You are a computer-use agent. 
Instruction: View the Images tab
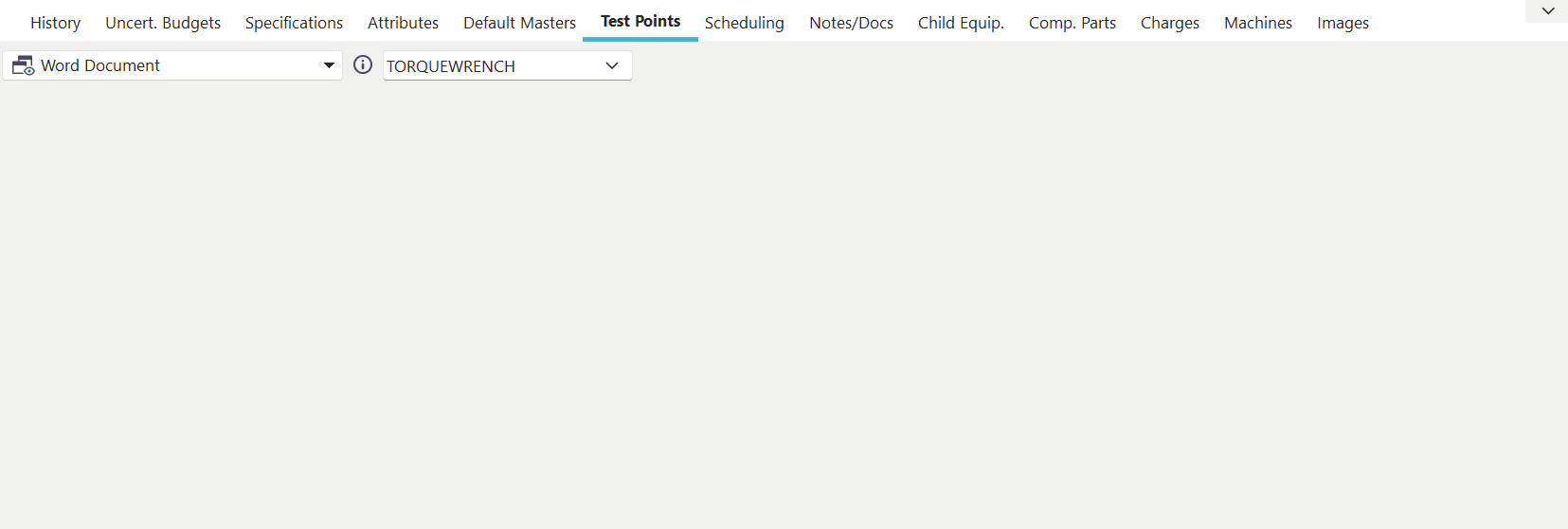coord(1343,23)
